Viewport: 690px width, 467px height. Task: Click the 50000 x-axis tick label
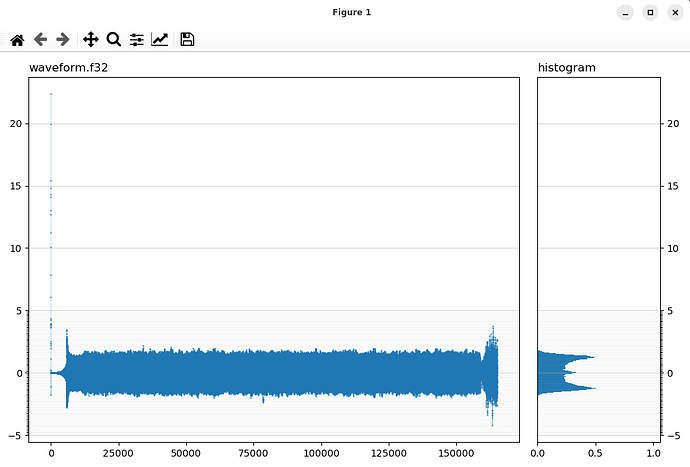pyautogui.click(x=185, y=453)
